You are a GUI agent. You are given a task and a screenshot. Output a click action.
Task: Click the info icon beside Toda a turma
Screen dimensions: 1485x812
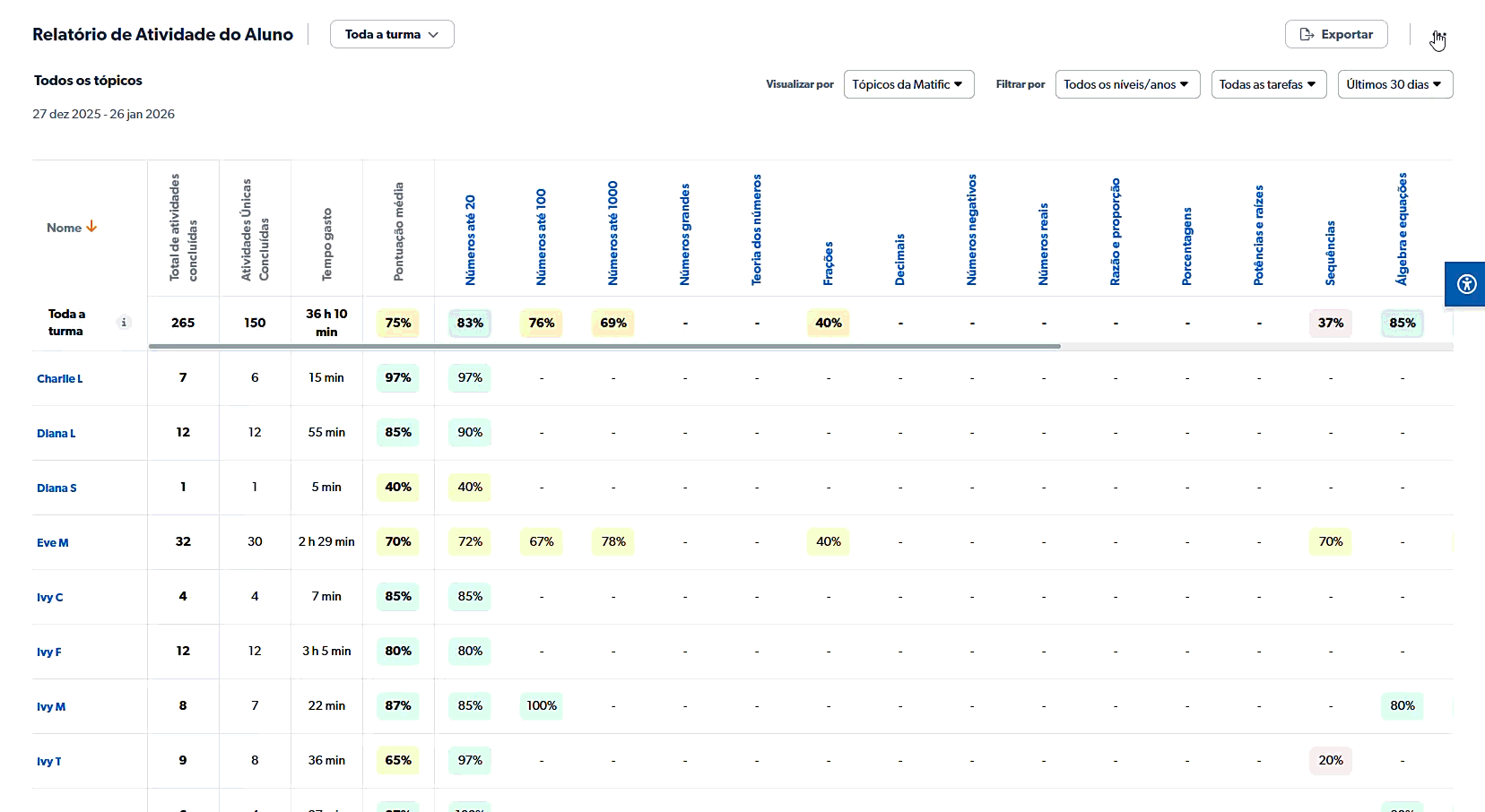(x=125, y=323)
